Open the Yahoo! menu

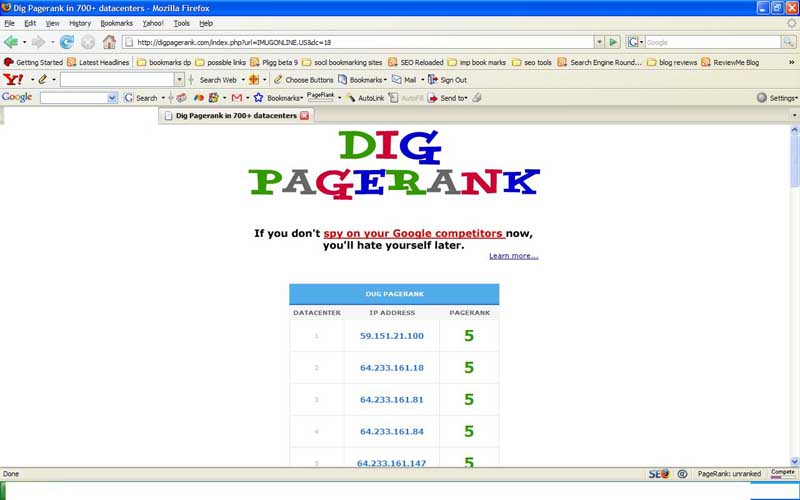(153, 23)
